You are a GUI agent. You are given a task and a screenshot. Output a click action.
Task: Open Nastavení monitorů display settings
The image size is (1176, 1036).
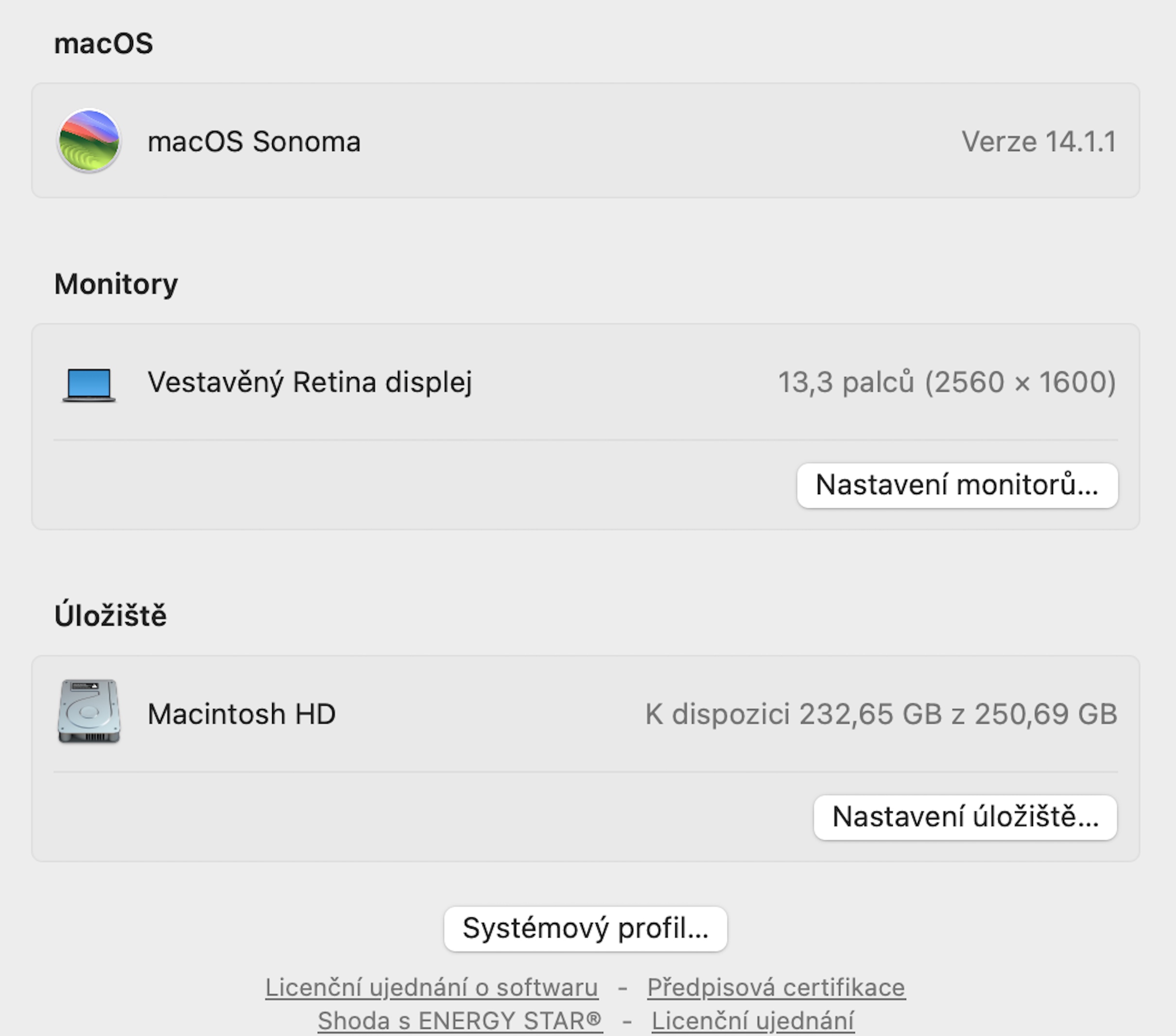tap(957, 485)
